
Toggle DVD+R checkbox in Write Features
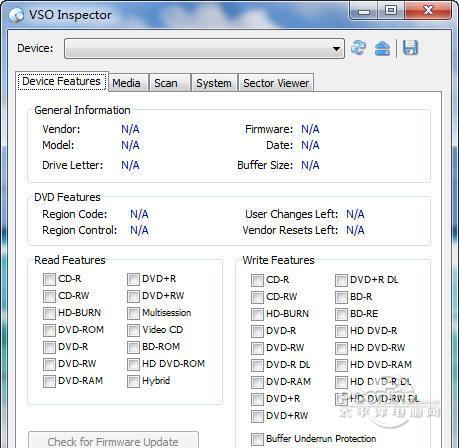click(257, 399)
